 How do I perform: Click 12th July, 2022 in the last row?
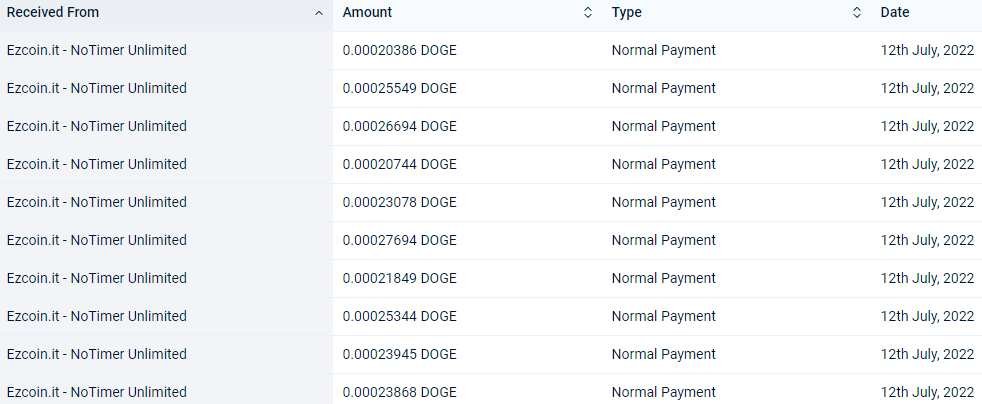coord(928,392)
